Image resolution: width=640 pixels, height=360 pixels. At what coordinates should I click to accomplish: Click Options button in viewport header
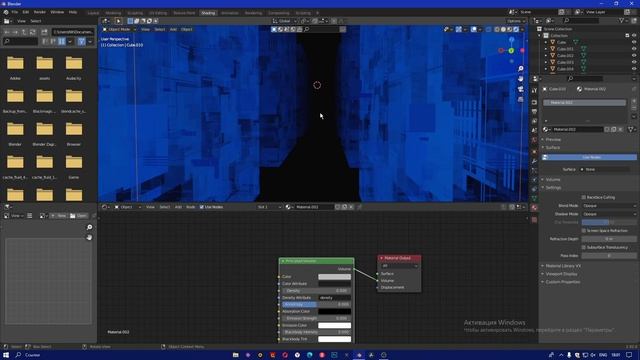(516, 21)
